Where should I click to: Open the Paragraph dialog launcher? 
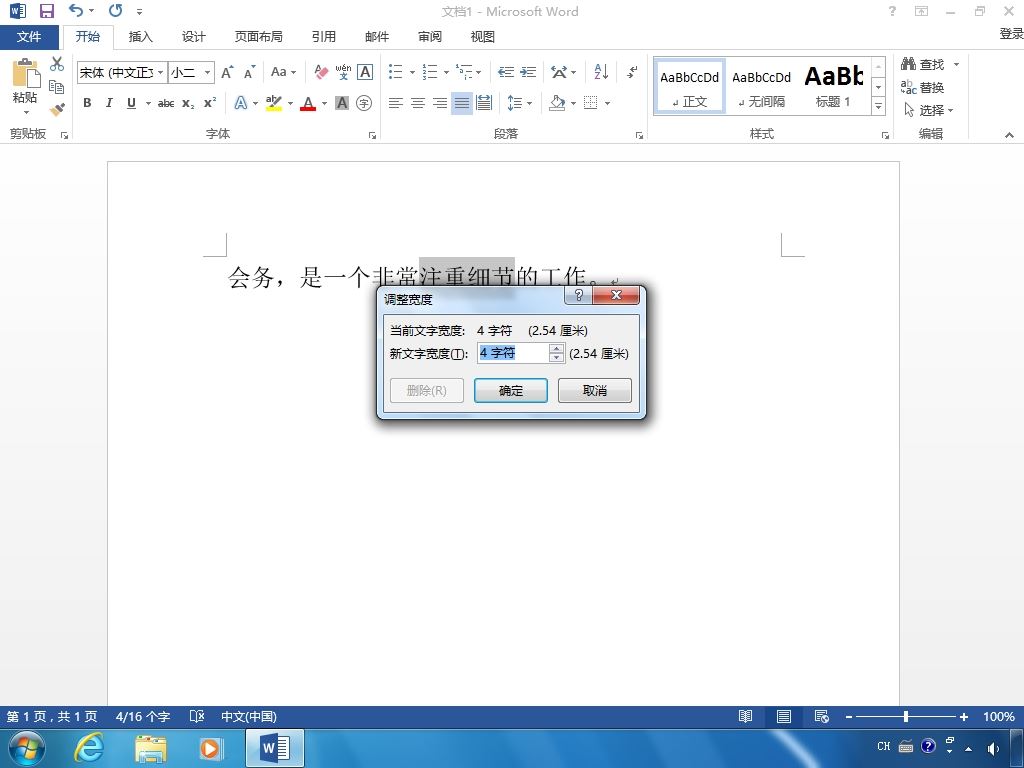click(x=639, y=135)
